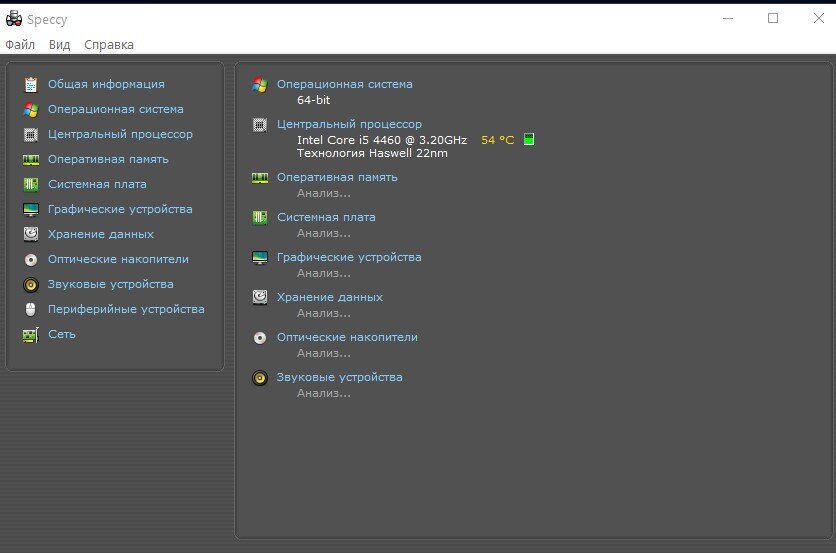Close the Speccy window
Image resolution: width=836 pixels, height=553 pixels.
point(818,19)
